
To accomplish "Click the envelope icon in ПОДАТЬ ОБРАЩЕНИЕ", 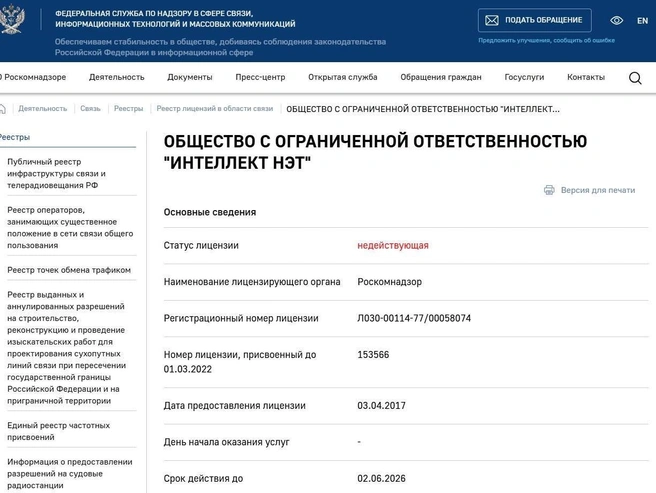I will (x=492, y=20).
